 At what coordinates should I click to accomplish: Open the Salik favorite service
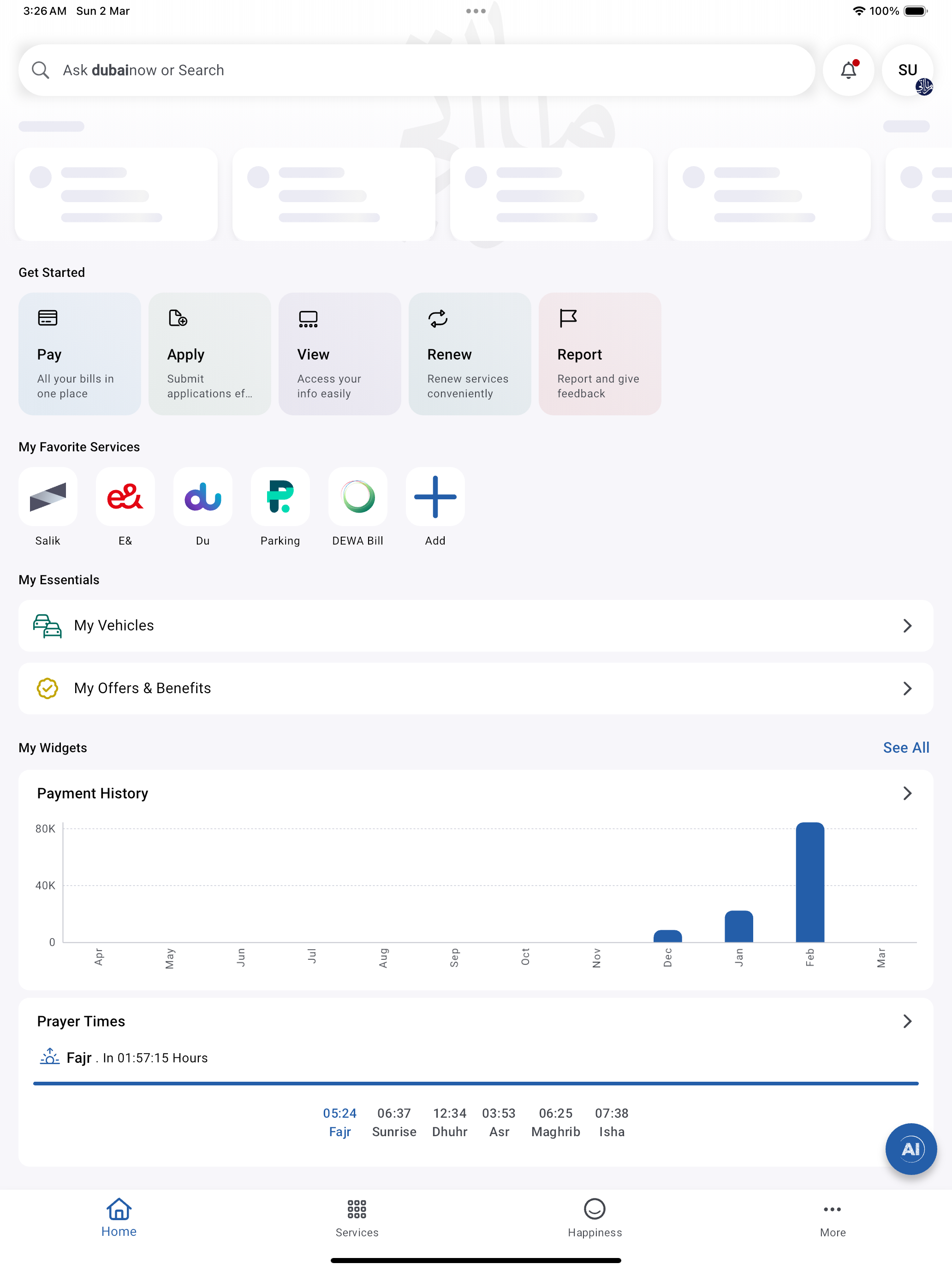48,496
